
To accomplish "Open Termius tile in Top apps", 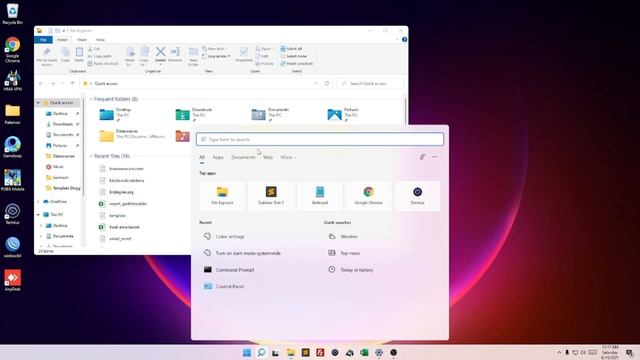I will (x=418, y=196).
